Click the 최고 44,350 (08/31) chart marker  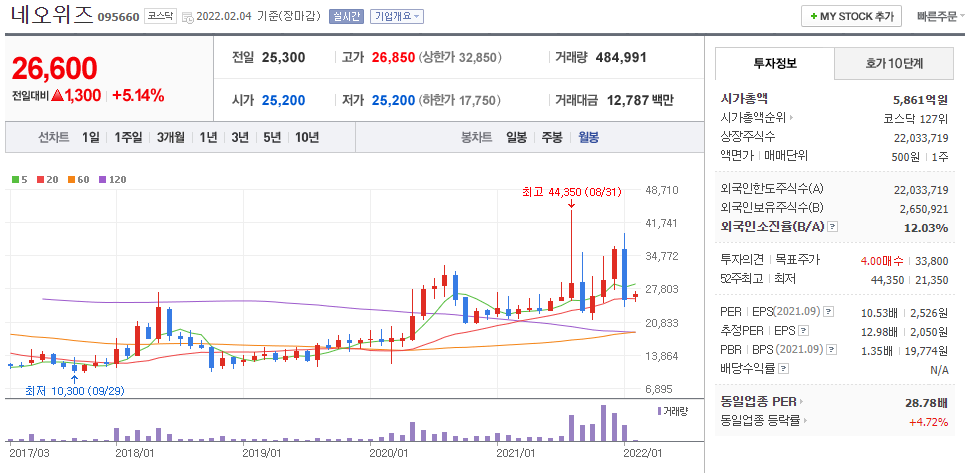click(571, 192)
